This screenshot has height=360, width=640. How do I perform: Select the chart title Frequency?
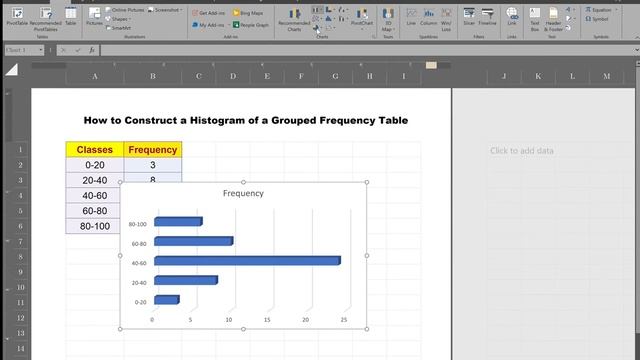click(243, 193)
